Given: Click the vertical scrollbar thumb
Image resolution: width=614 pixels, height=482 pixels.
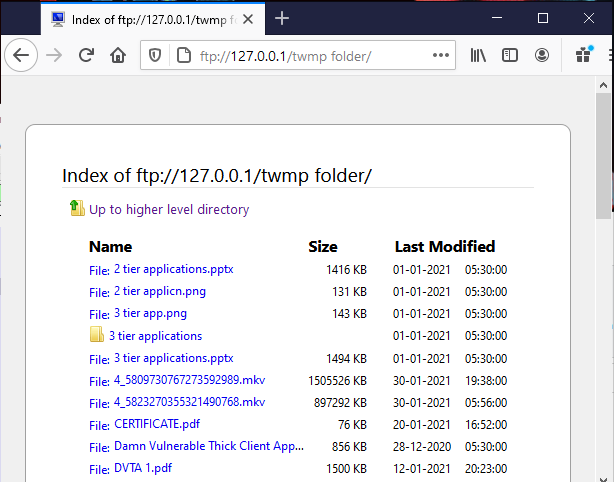Looking at the screenshot, I should [603, 156].
